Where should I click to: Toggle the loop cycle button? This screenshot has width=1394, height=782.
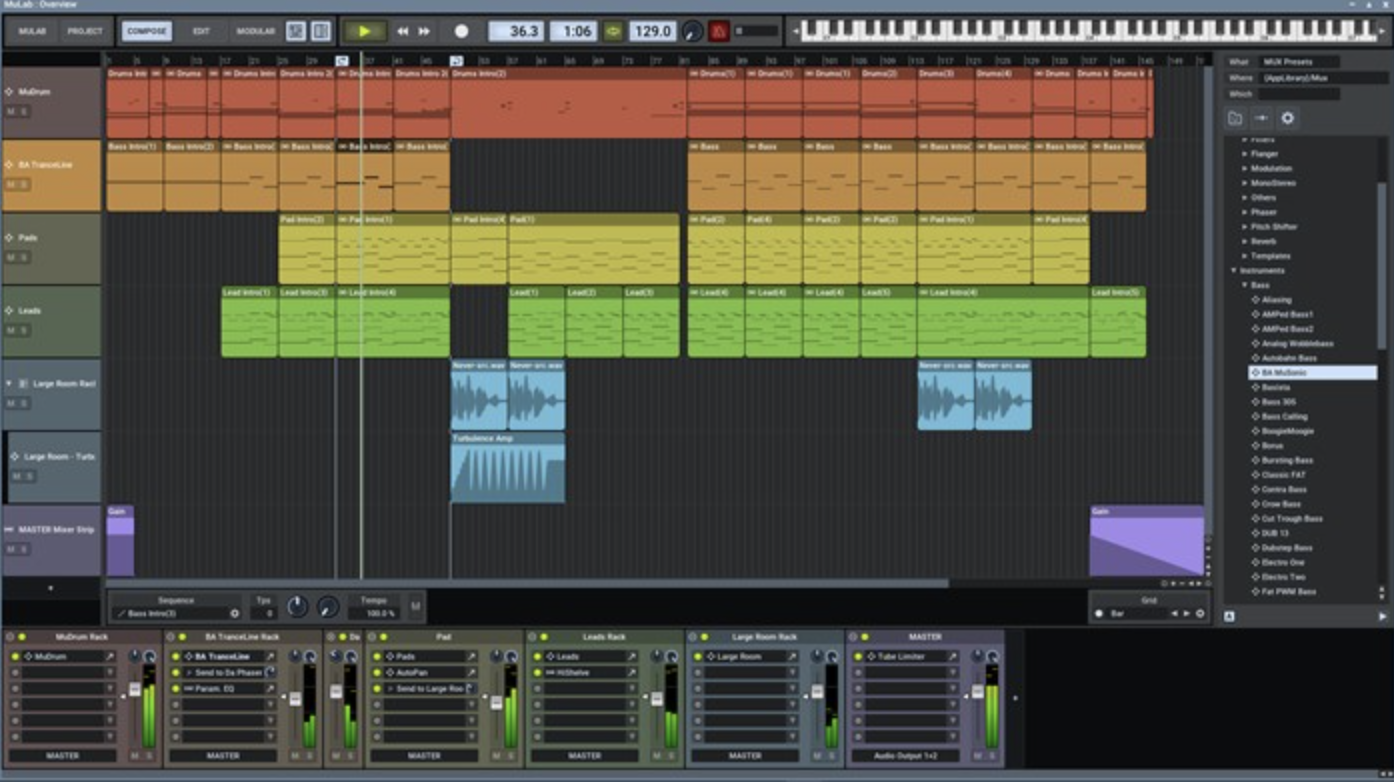pos(614,32)
